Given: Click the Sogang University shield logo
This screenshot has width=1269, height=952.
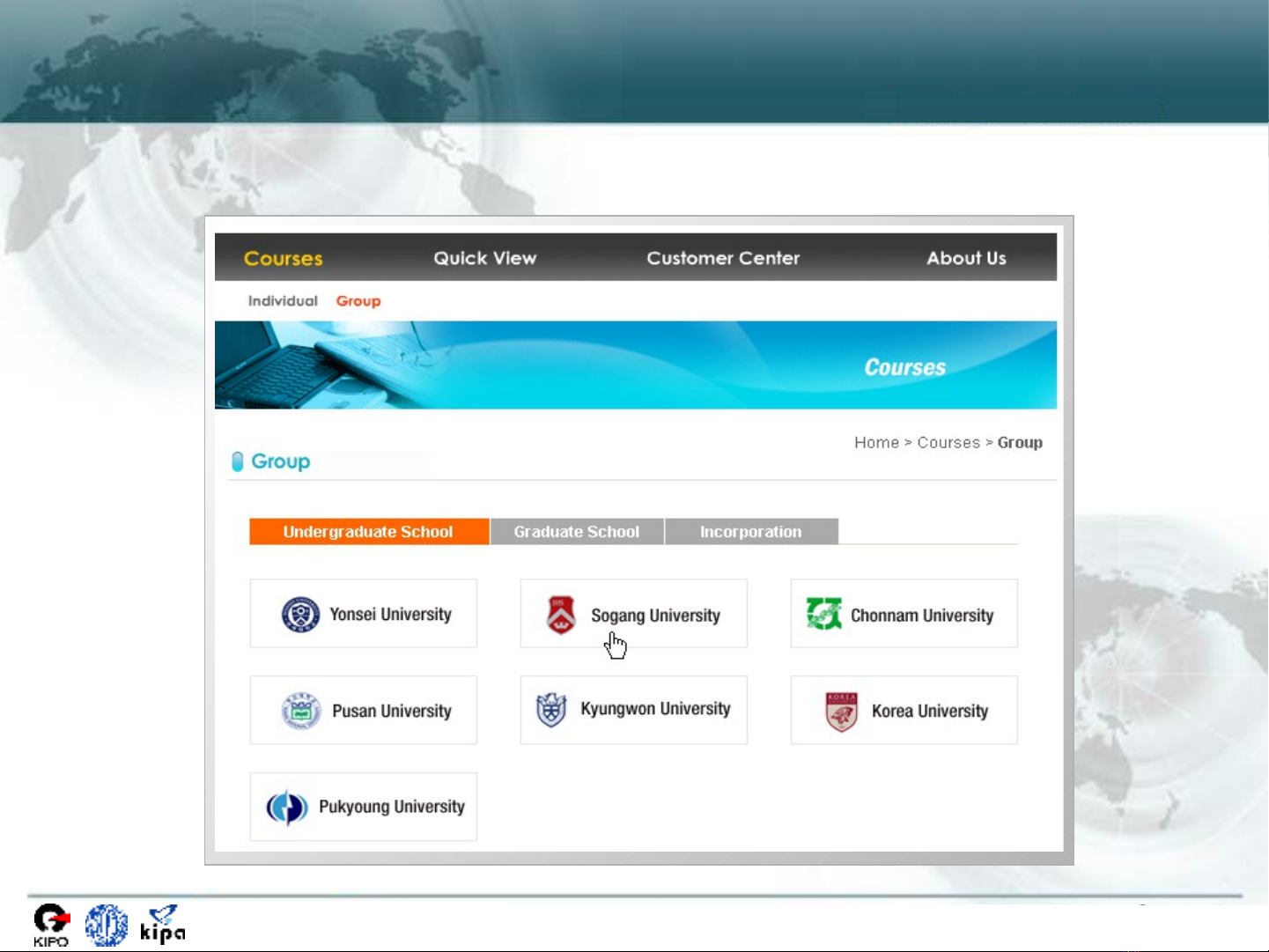Looking at the screenshot, I should coord(561,615).
